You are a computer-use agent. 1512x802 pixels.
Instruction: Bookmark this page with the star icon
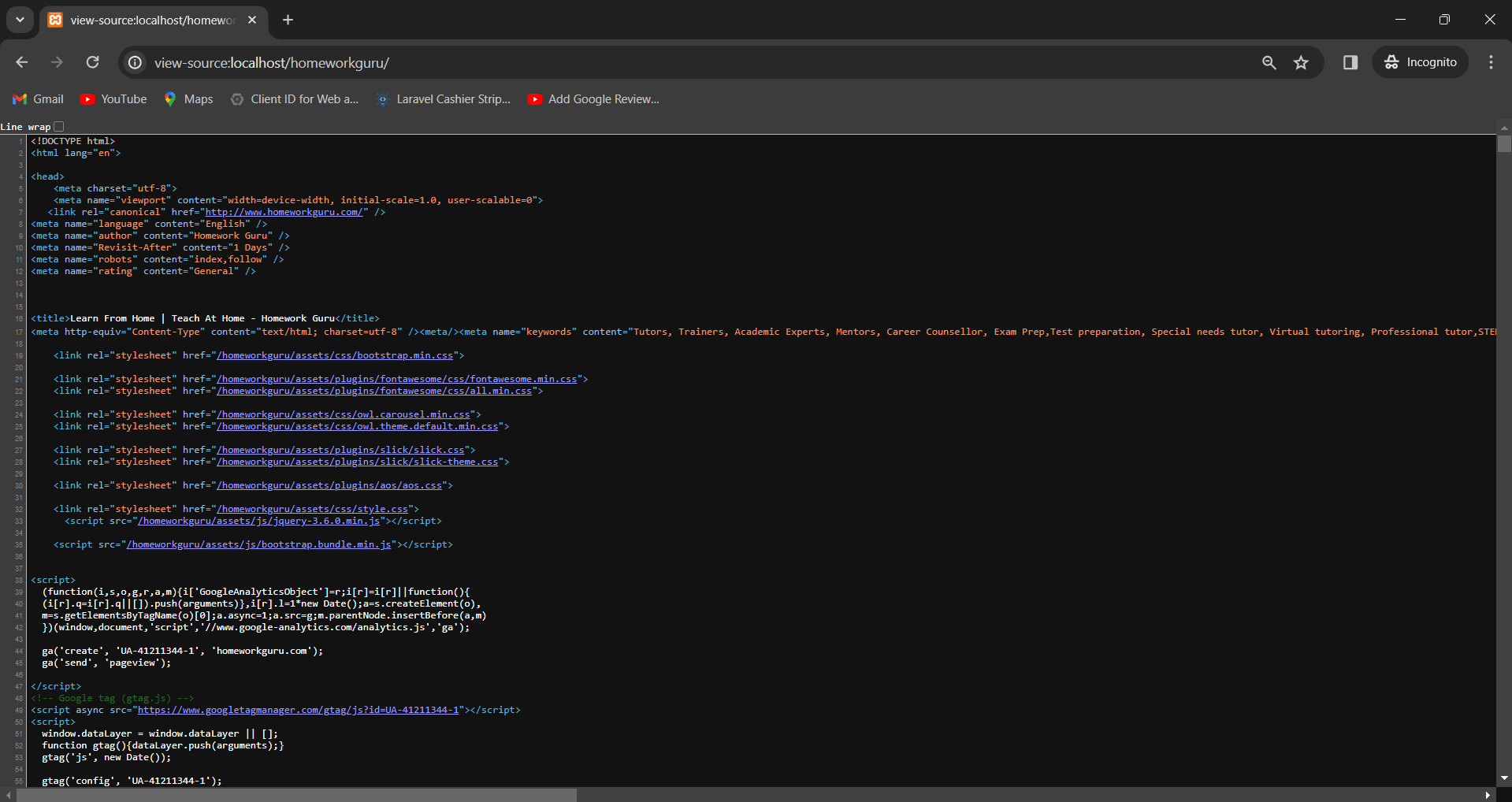(1301, 62)
